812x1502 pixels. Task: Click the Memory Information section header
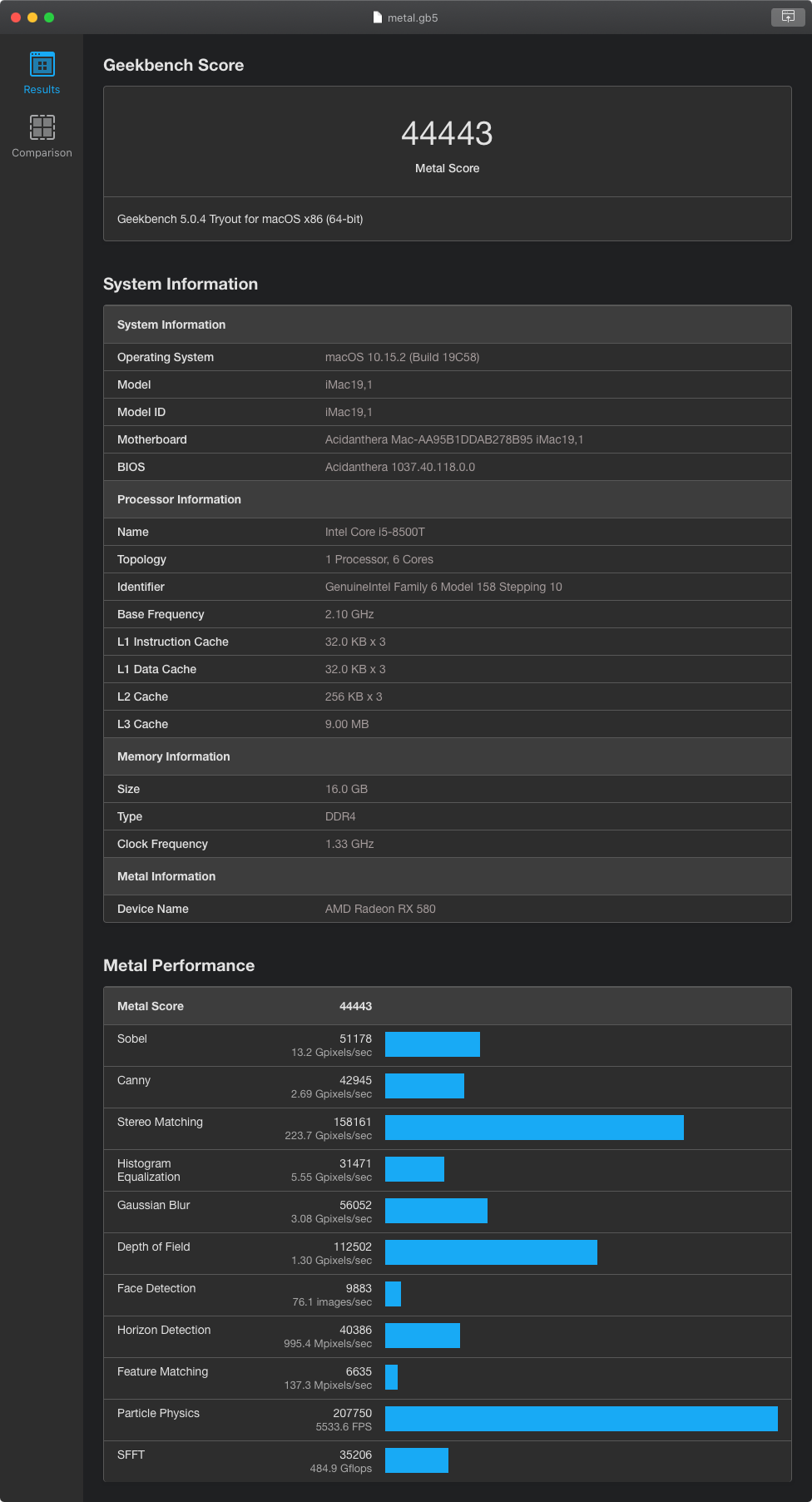tap(448, 756)
